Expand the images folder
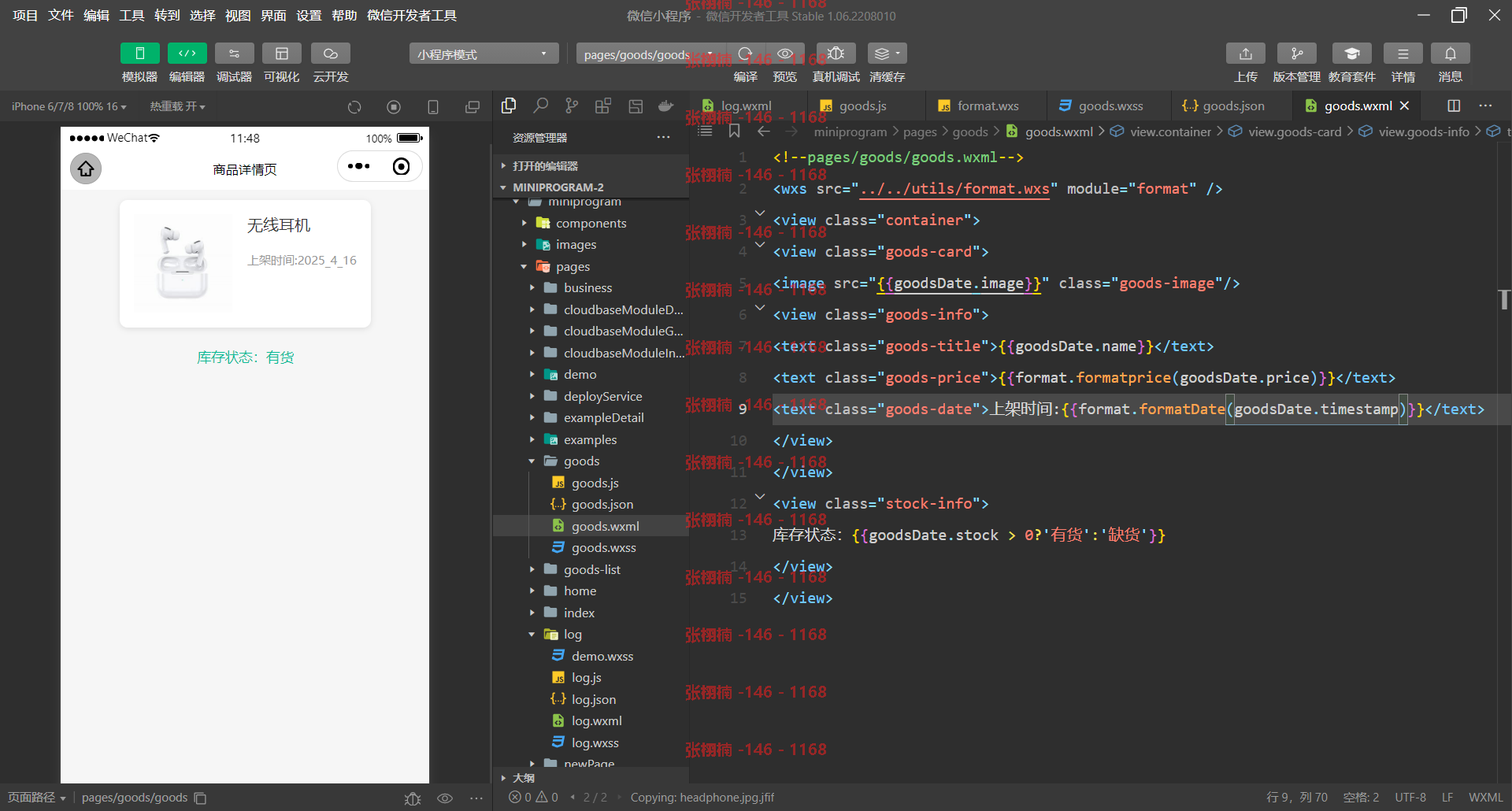Viewport: 1512px width, 811px height. click(591, 245)
